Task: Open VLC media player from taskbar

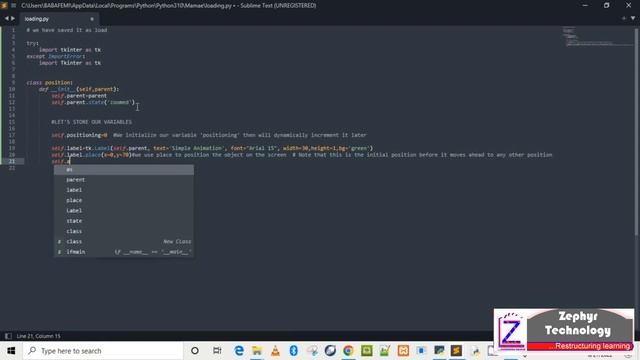Action: [x=276, y=351]
